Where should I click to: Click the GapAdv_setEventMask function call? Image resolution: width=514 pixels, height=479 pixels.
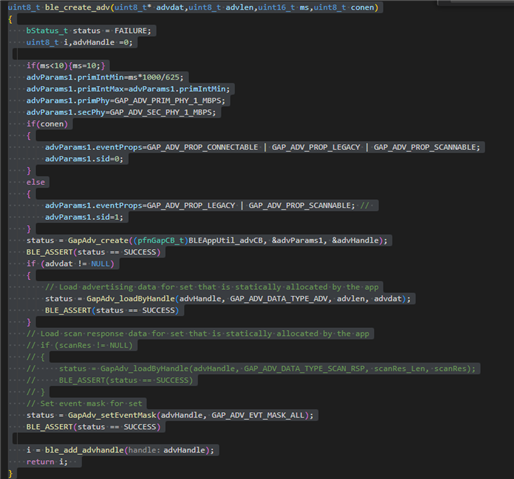(112, 415)
